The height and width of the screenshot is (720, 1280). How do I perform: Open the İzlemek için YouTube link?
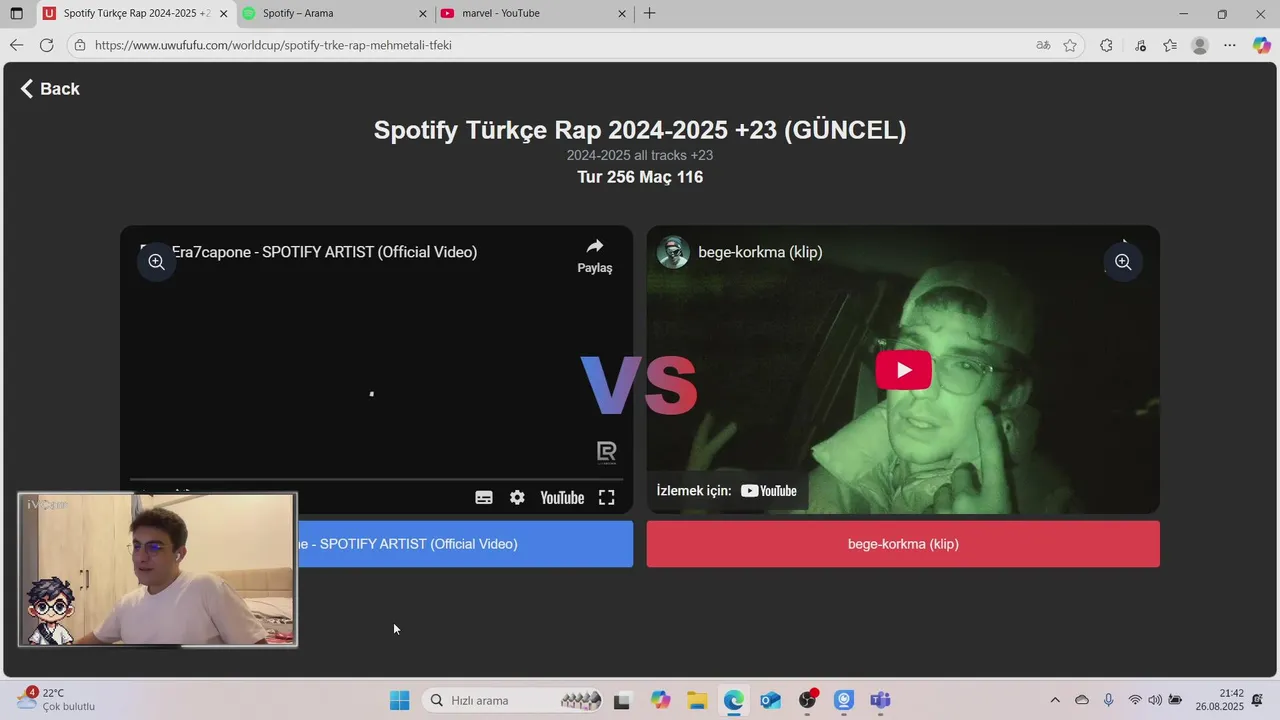727,491
